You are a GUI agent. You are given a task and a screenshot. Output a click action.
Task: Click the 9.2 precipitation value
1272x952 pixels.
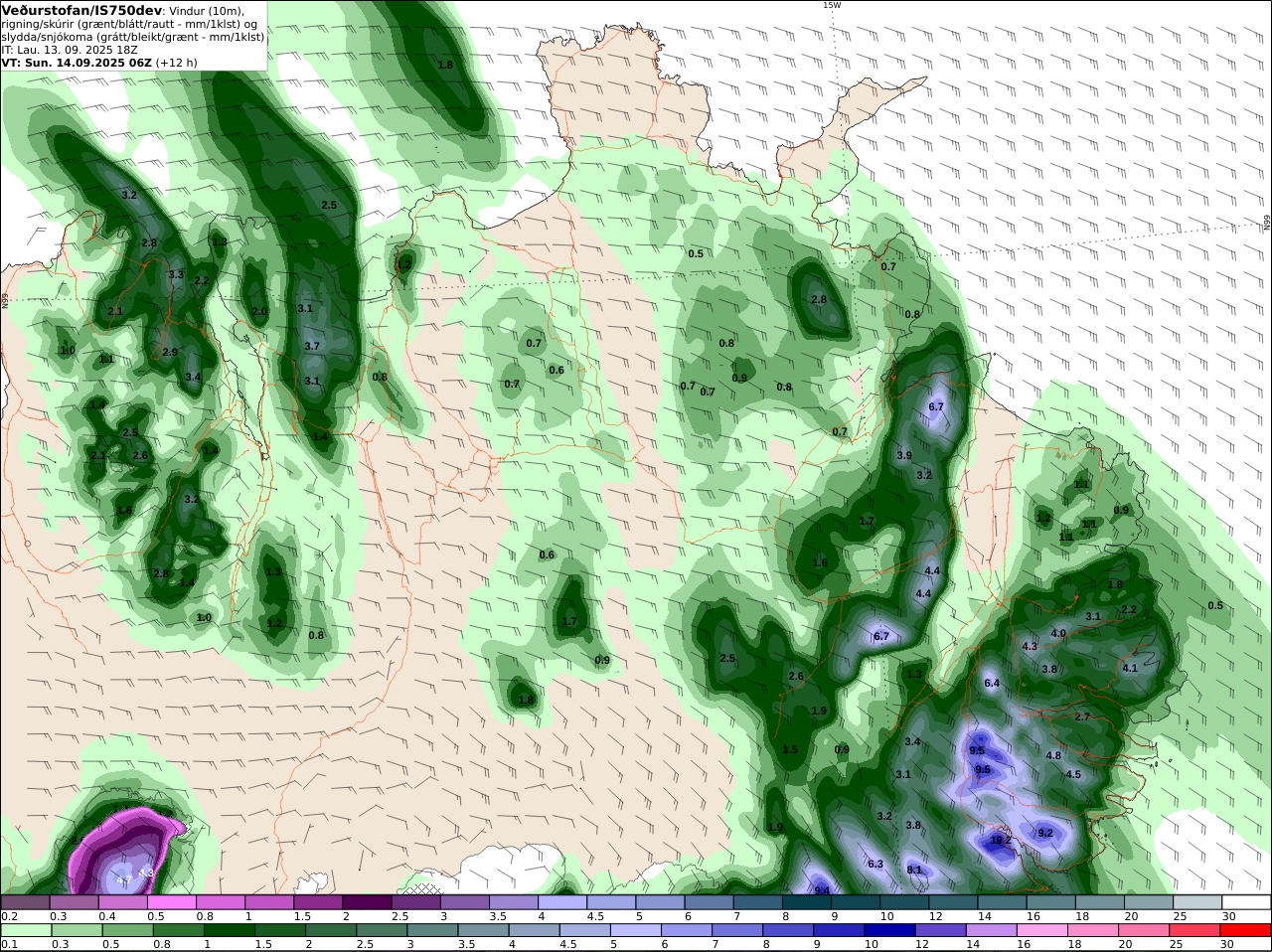tap(1045, 834)
